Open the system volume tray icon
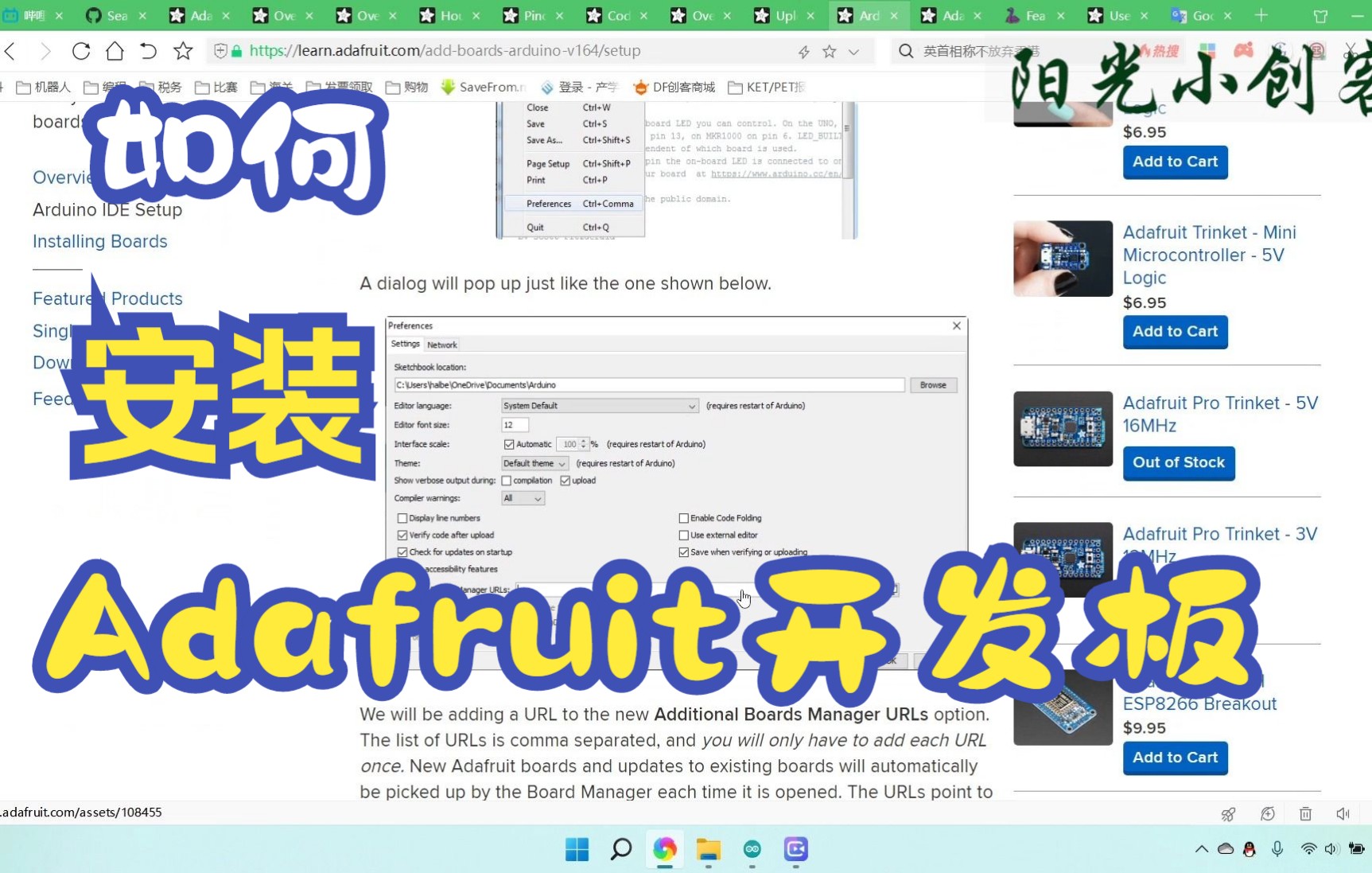Screen dimensions: 1372x873 pos(1331,849)
